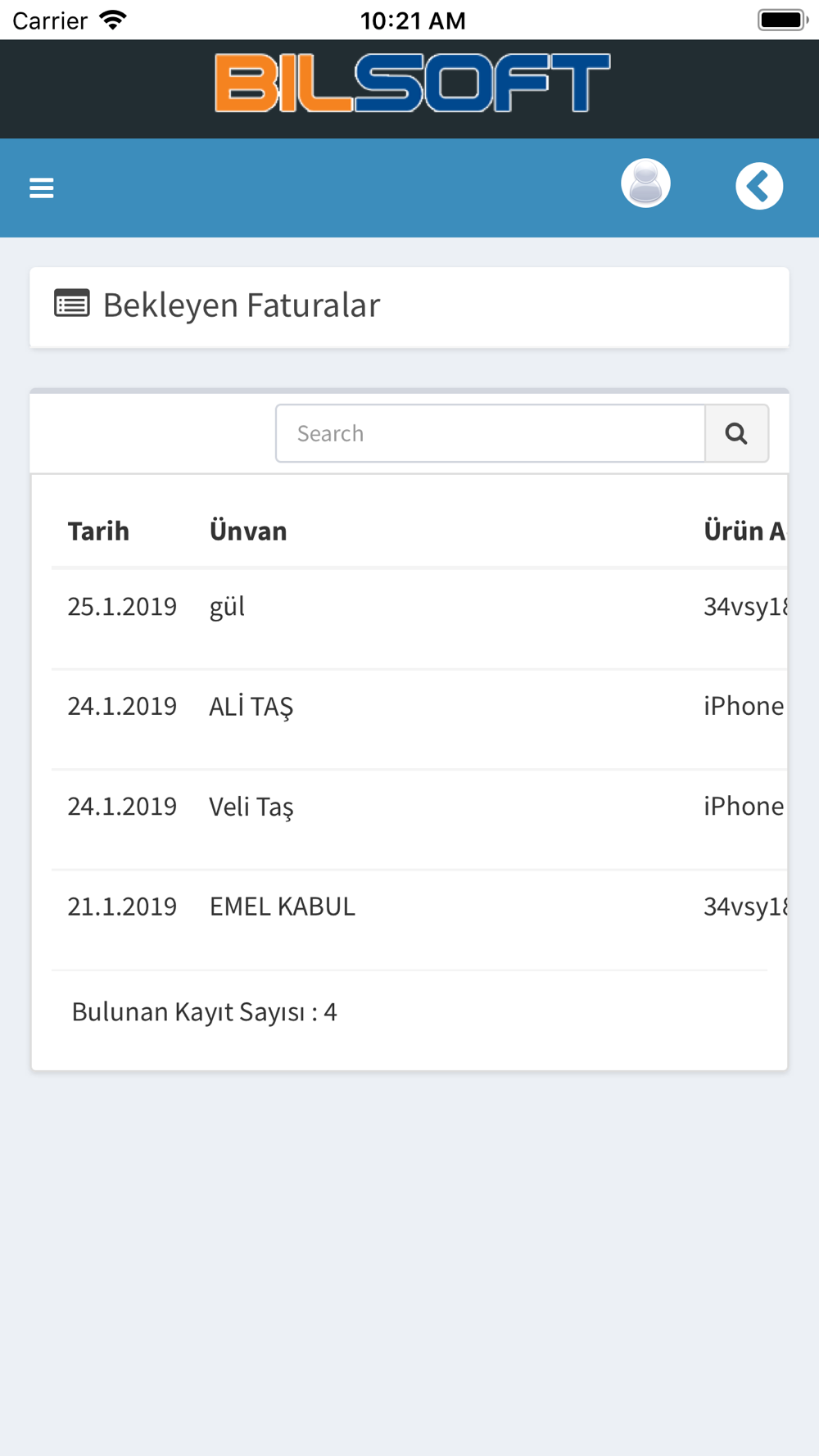
Task: Sort by the Tarih column header
Action: tap(98, 531)
